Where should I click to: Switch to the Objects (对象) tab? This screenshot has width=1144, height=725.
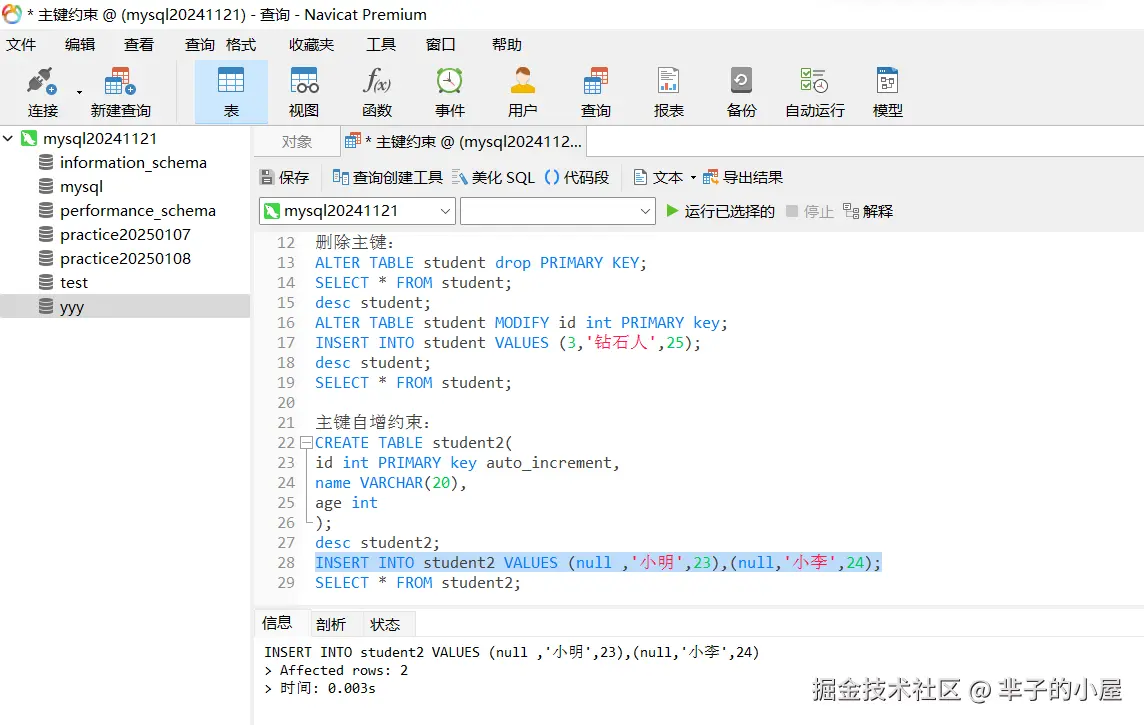coord(296,141)
